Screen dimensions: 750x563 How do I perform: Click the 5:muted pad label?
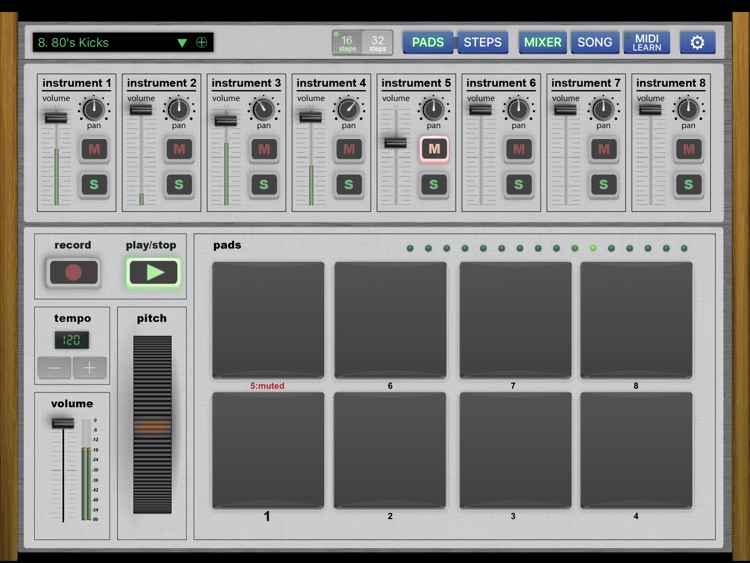coord(267,386)
